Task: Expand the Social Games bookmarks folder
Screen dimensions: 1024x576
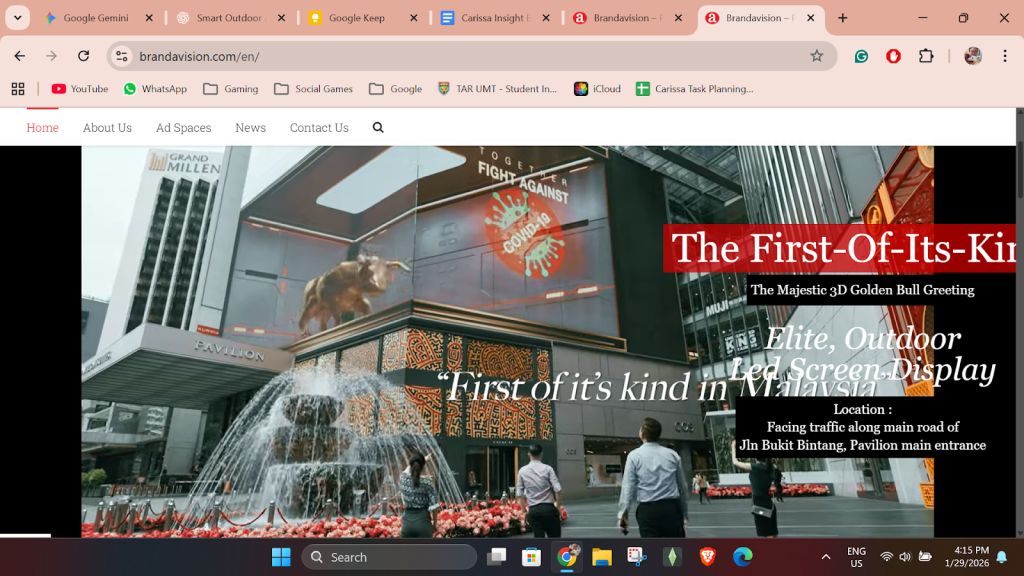Action: [313, 89]
